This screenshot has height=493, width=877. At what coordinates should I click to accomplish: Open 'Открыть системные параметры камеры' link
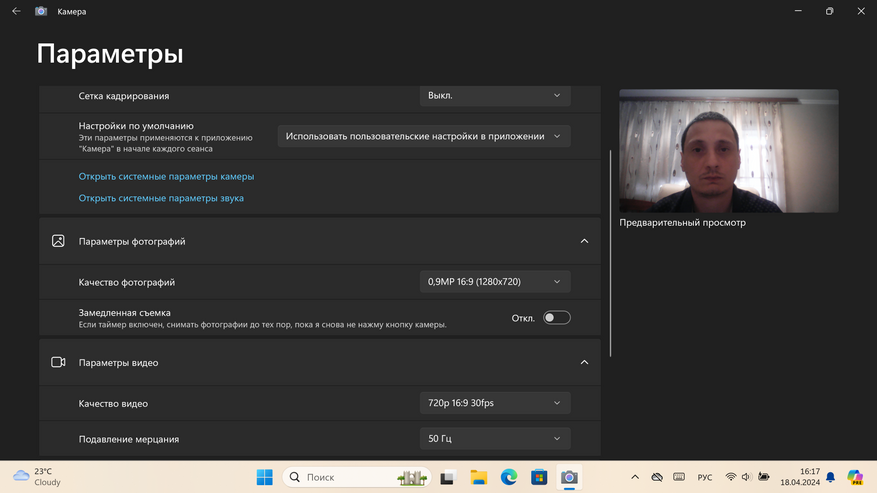coord(166,176)
